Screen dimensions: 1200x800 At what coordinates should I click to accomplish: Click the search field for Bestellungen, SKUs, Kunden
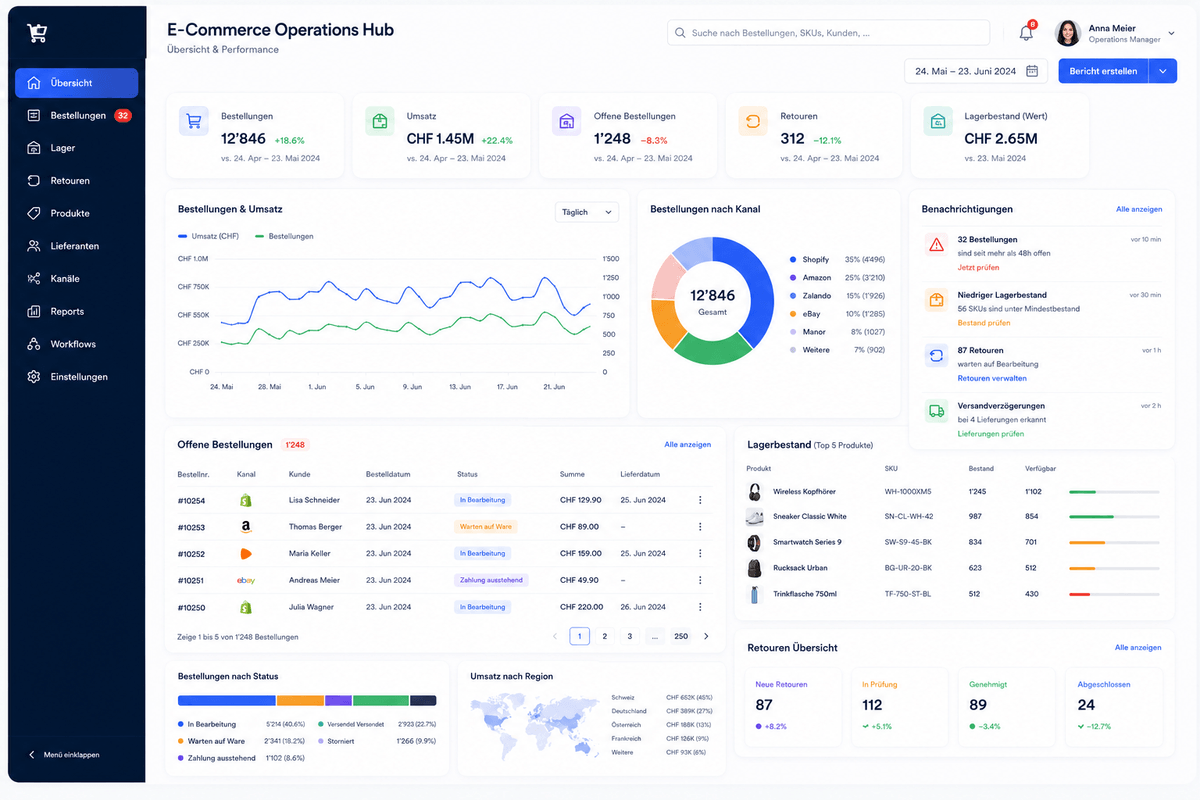pyautogui.click(x=829, y=33)
